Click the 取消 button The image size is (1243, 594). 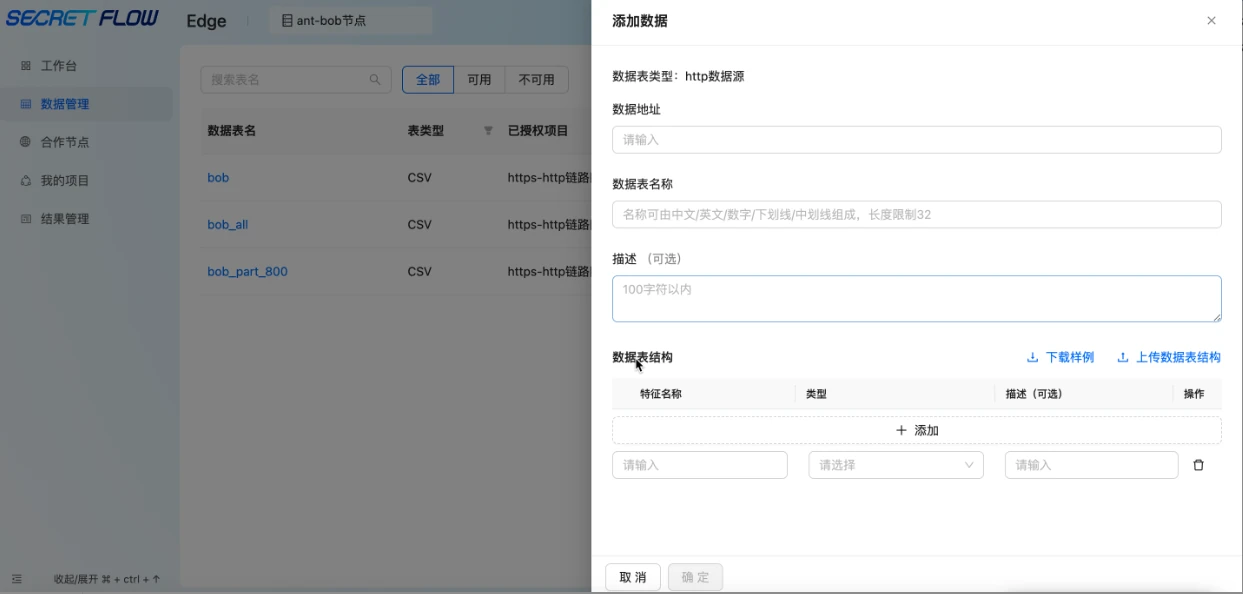(633, 577)
